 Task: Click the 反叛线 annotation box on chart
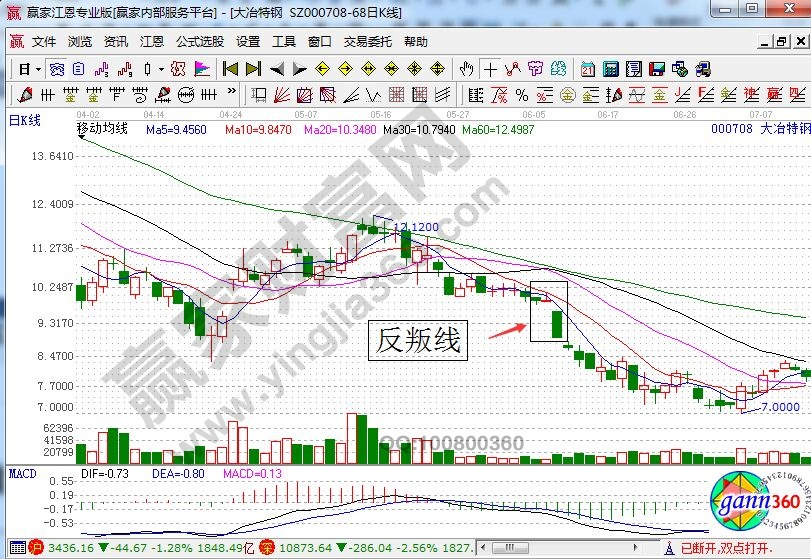click(x=418, y=341)
